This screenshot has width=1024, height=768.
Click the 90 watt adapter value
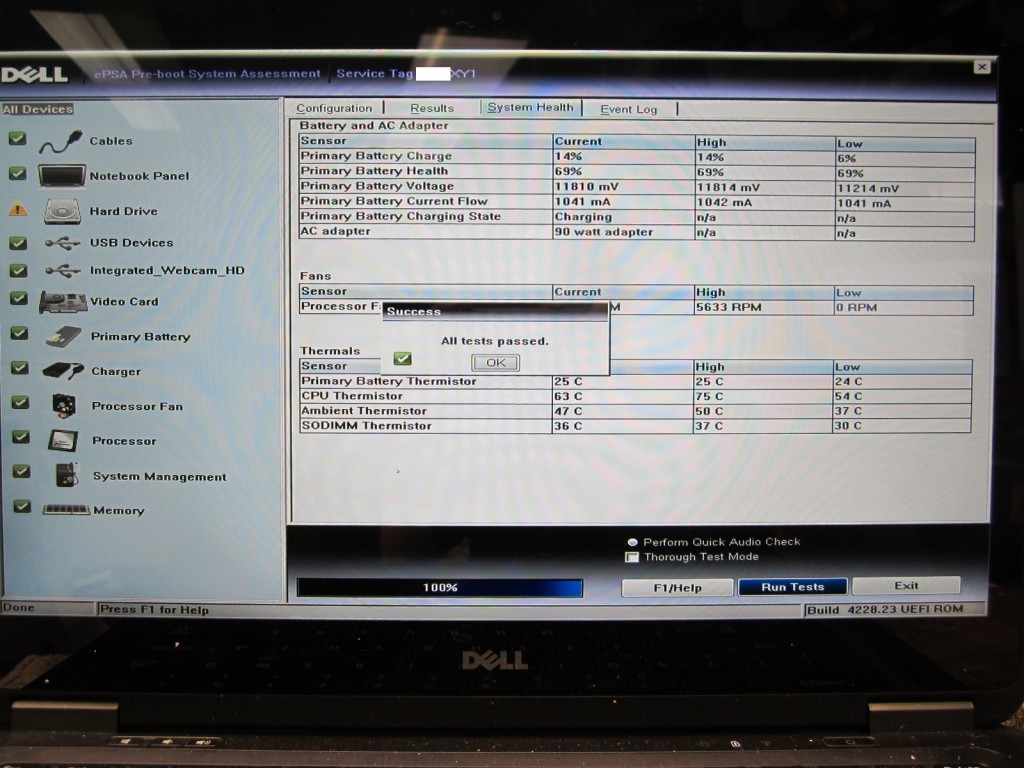(x=603, y=232)
